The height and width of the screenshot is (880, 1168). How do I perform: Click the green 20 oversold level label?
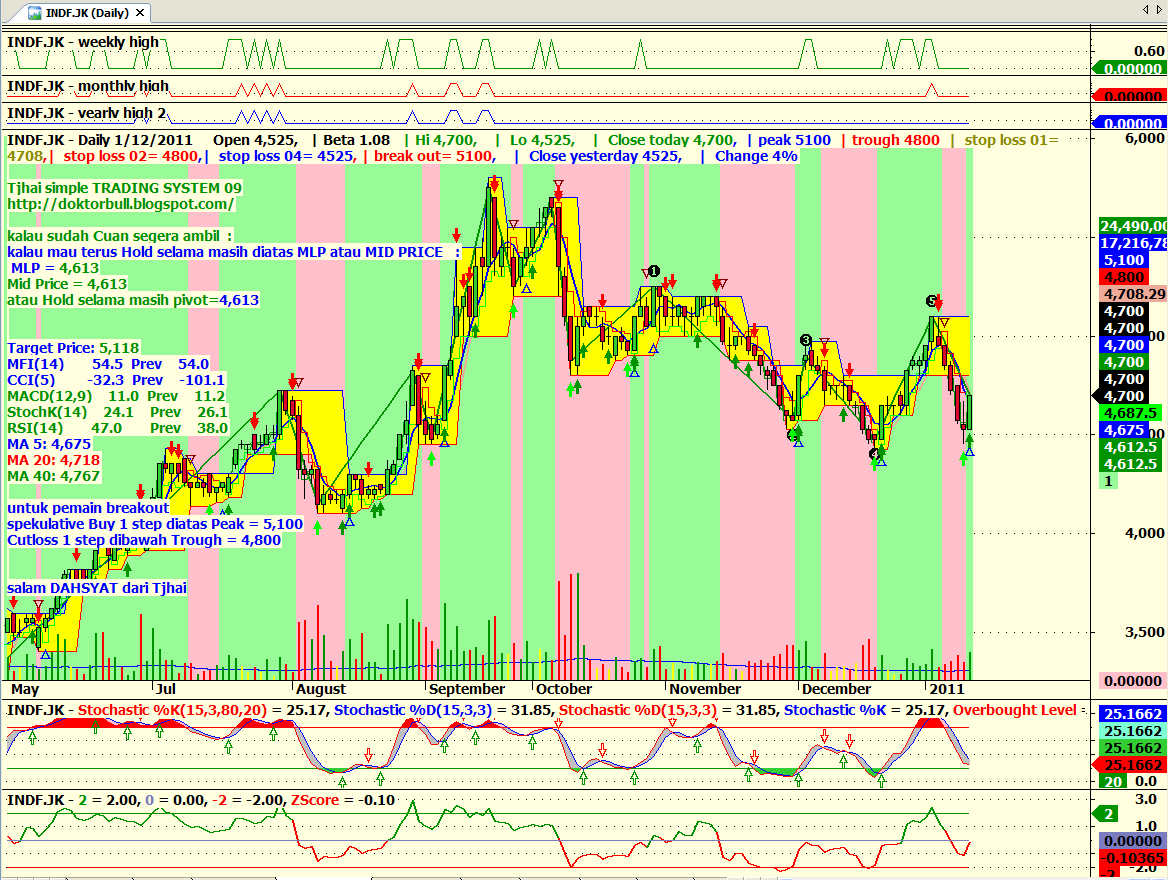(x=1112, y=782)
